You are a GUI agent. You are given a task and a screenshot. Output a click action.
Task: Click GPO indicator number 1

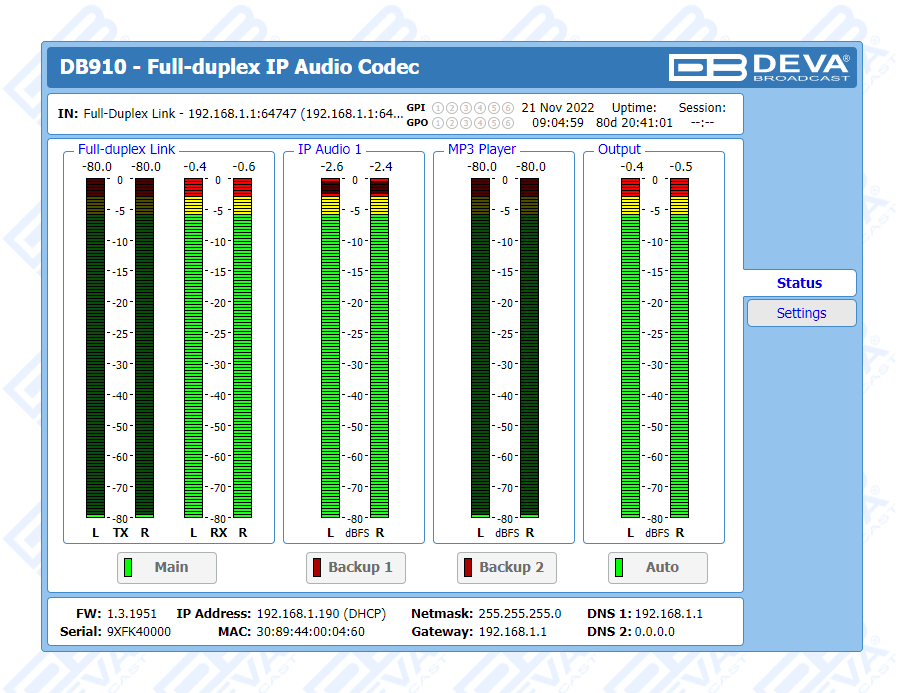tap(437, 123)
